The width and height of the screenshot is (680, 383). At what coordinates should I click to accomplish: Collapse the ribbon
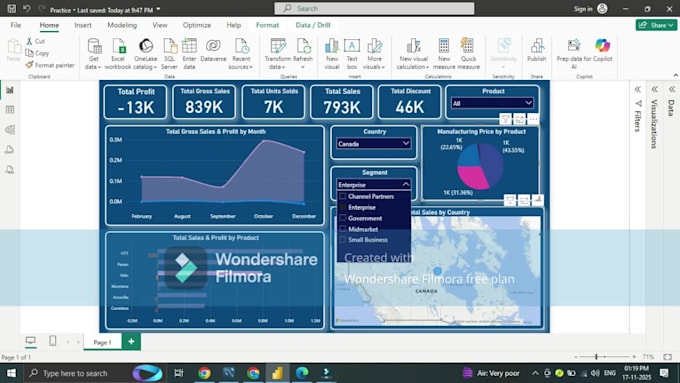click(675, 76)
